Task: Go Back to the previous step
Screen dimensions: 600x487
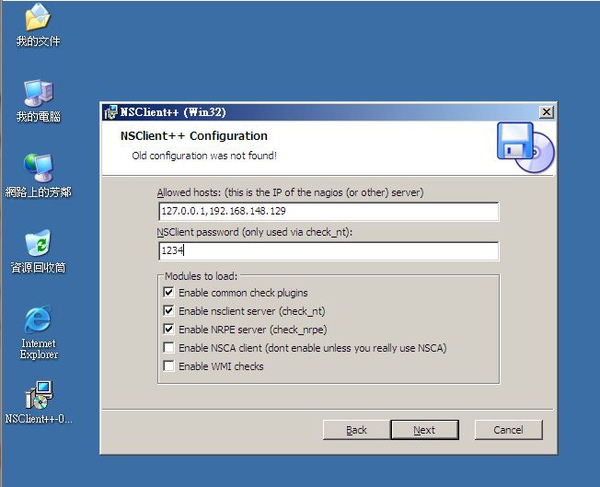Action: click(x=356, y=430)
